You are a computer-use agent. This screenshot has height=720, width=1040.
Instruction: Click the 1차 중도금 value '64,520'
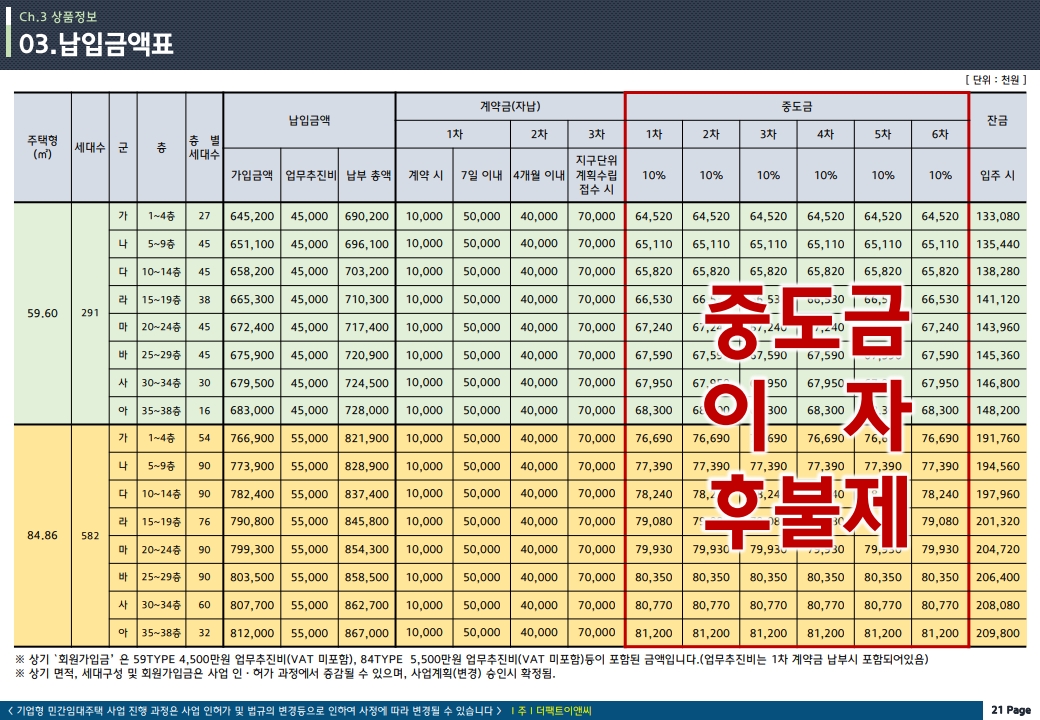tap(653, 216)
